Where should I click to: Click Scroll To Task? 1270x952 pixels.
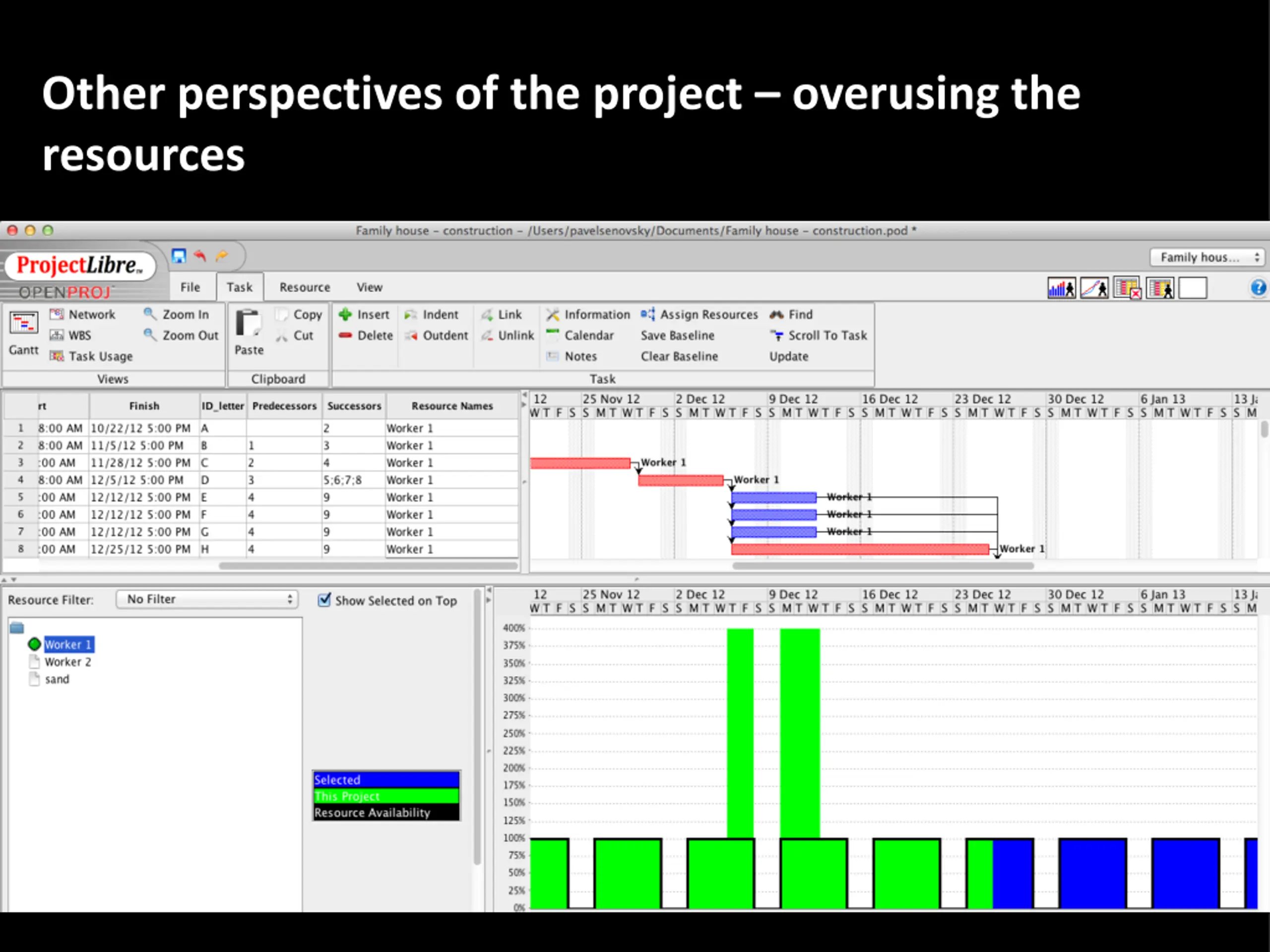pos(818,335)
